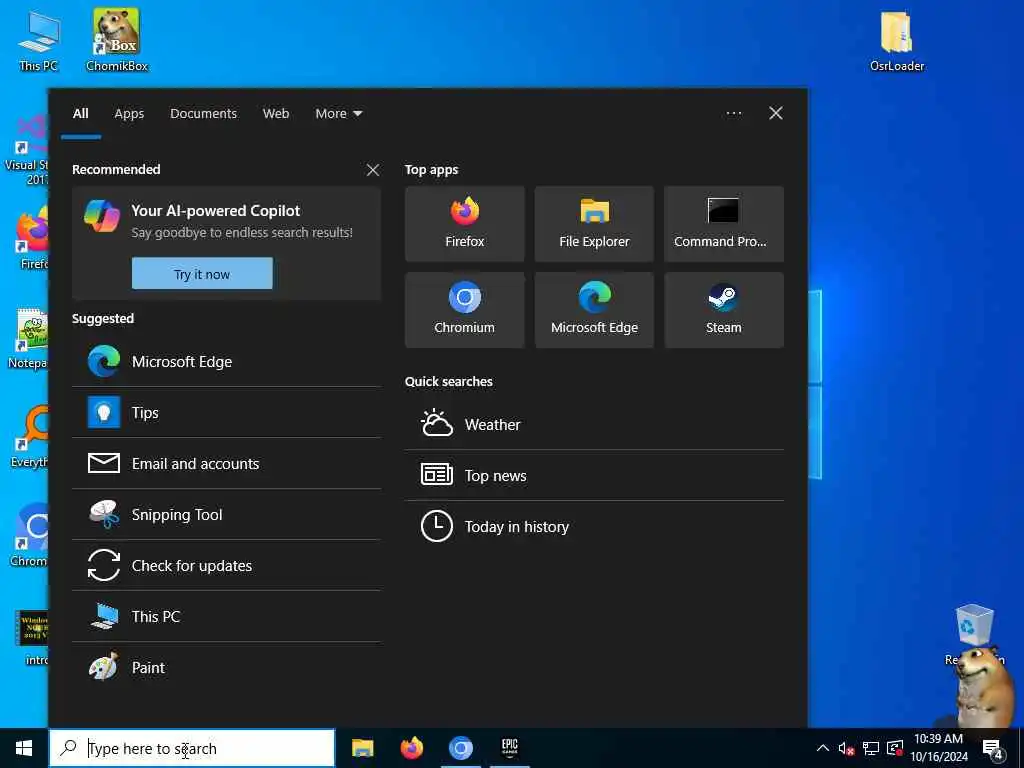Click the Try it now button
The height and width of the screenshot is (768, 1024).
202,274
